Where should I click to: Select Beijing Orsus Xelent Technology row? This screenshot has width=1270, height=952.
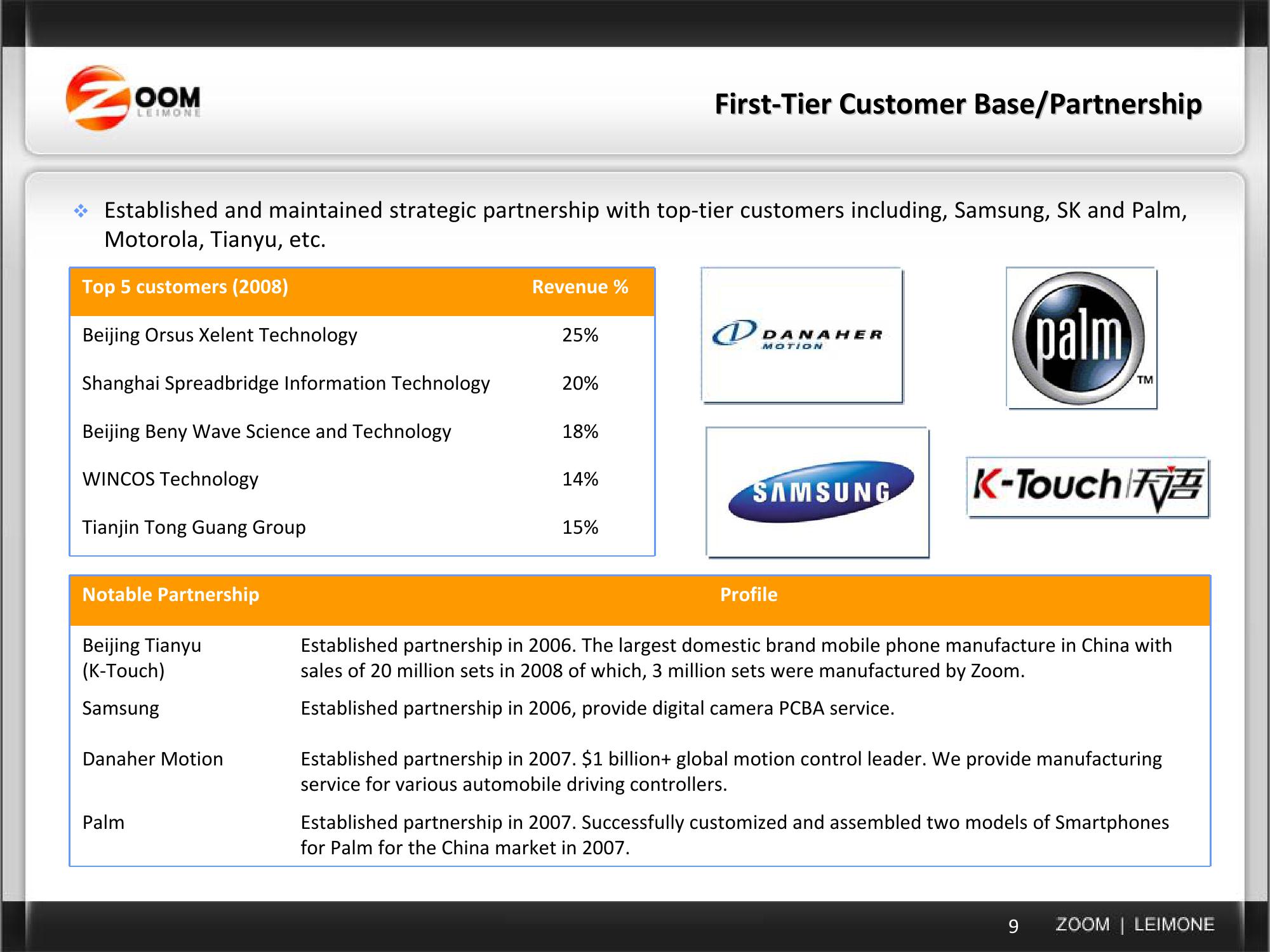coord(362,335)
